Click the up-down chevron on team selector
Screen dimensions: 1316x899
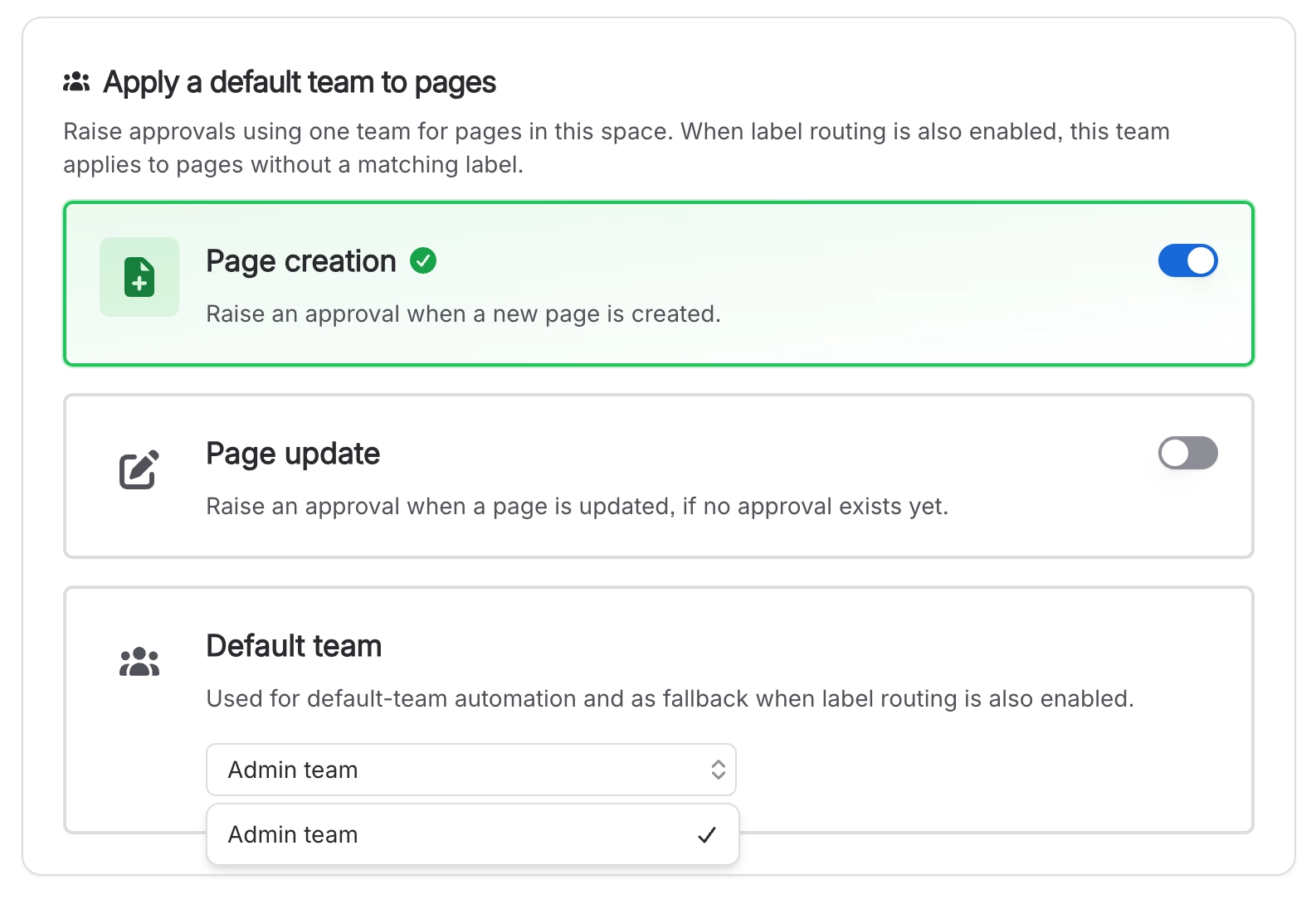[718, 770]
